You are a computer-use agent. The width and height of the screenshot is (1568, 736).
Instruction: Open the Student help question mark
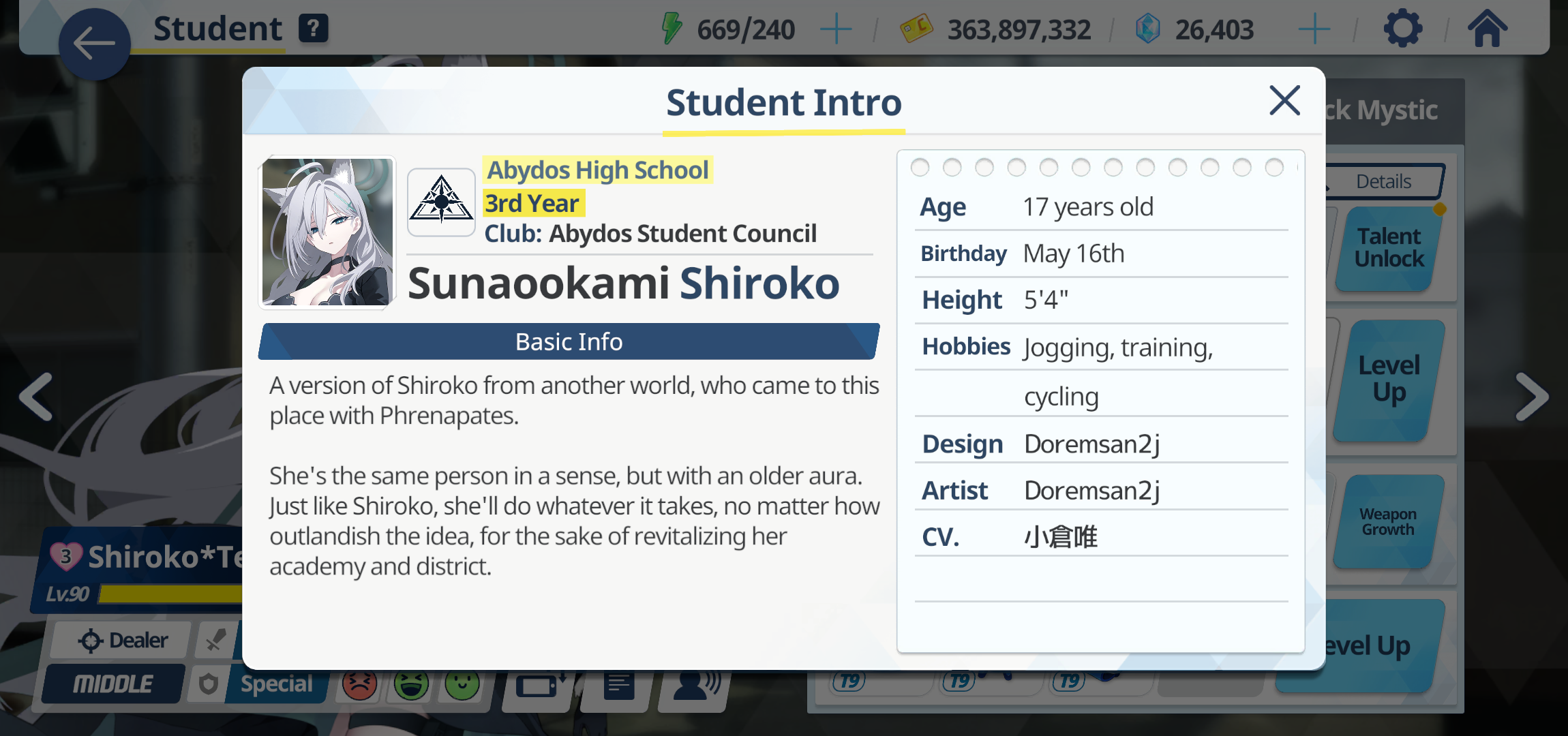pos(314,29)
